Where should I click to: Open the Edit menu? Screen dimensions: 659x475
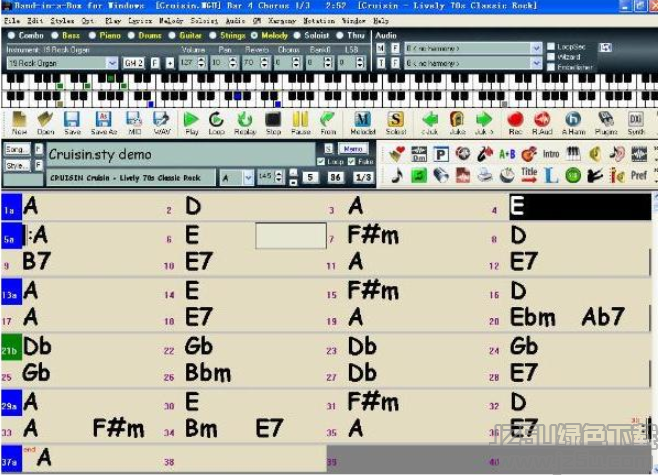(x=34, y=21)
